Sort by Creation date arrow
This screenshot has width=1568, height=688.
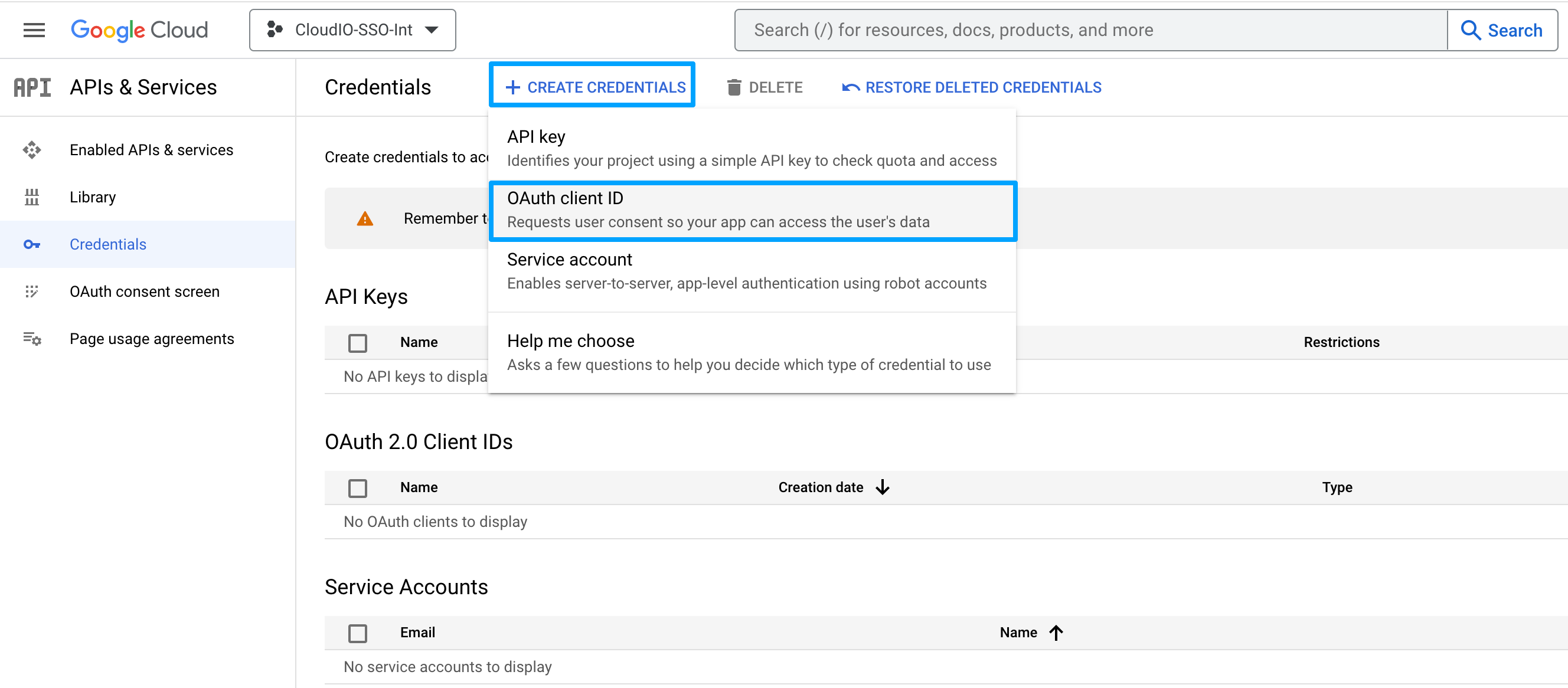[883, 487]
